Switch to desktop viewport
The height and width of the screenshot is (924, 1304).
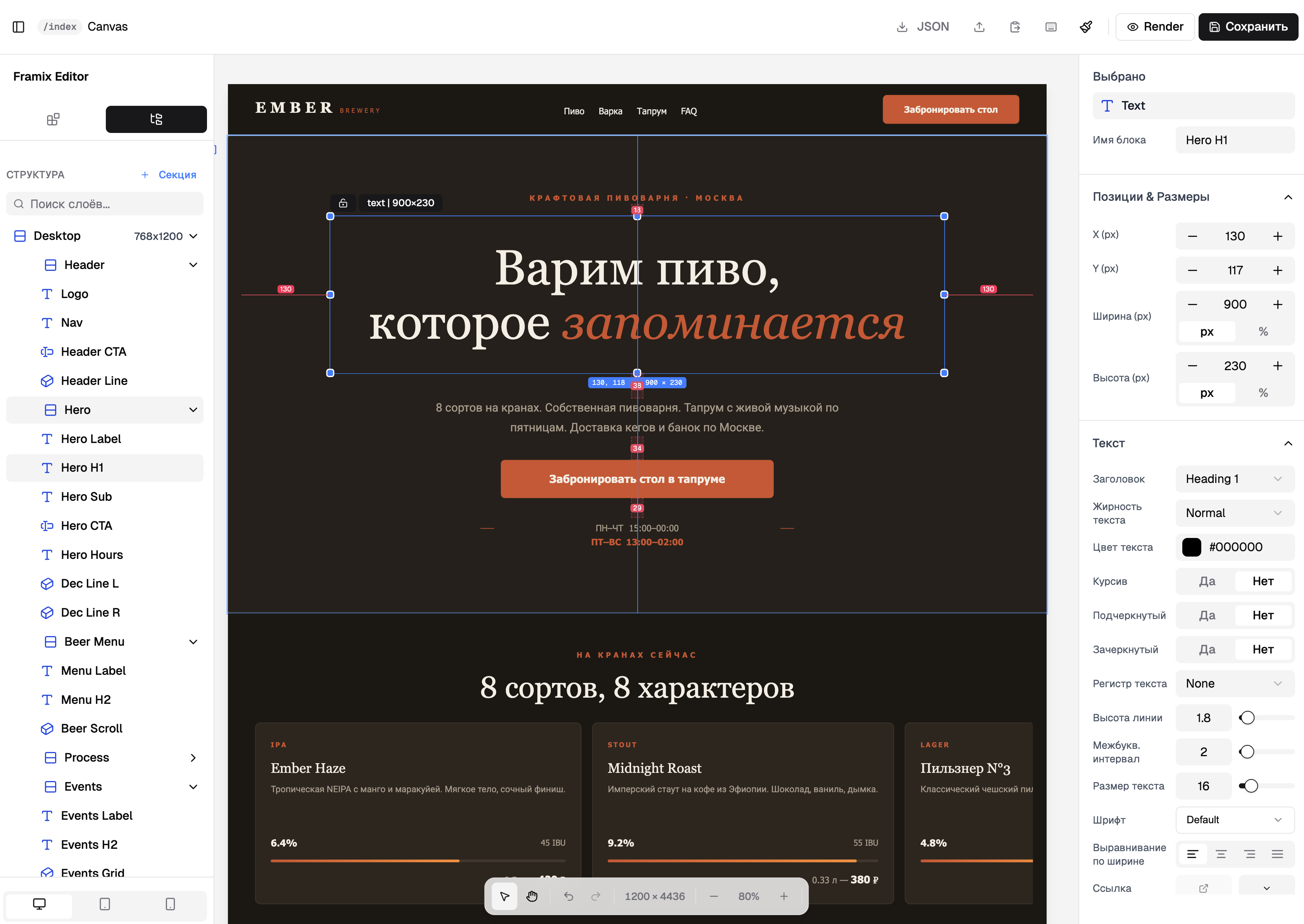coord(39,904)
